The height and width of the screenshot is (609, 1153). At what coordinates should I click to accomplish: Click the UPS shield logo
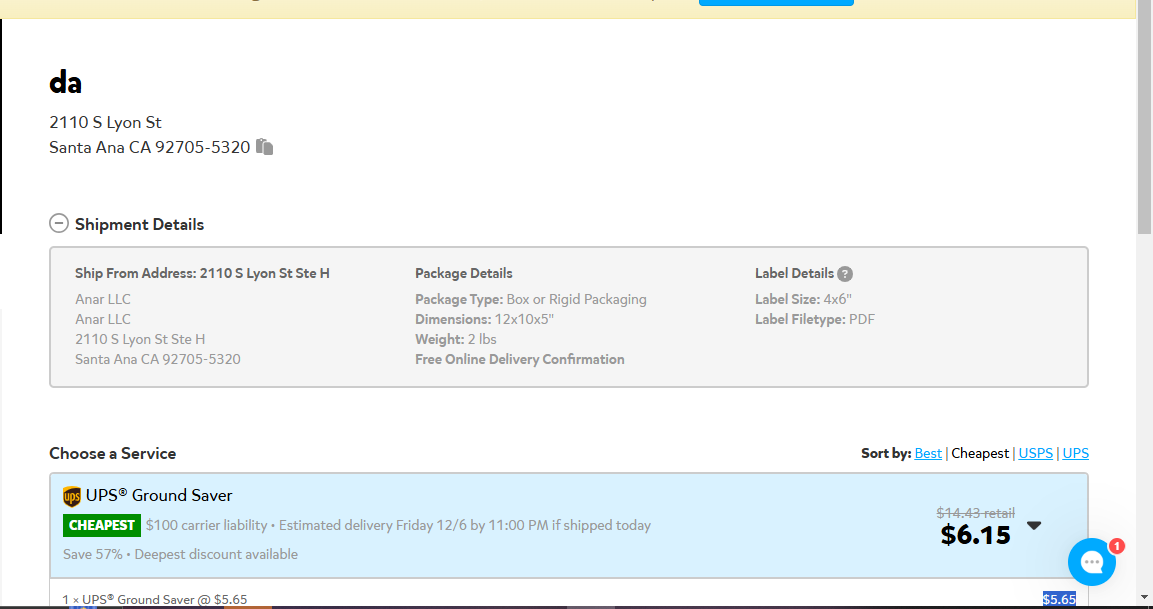(x=72, y=496)
